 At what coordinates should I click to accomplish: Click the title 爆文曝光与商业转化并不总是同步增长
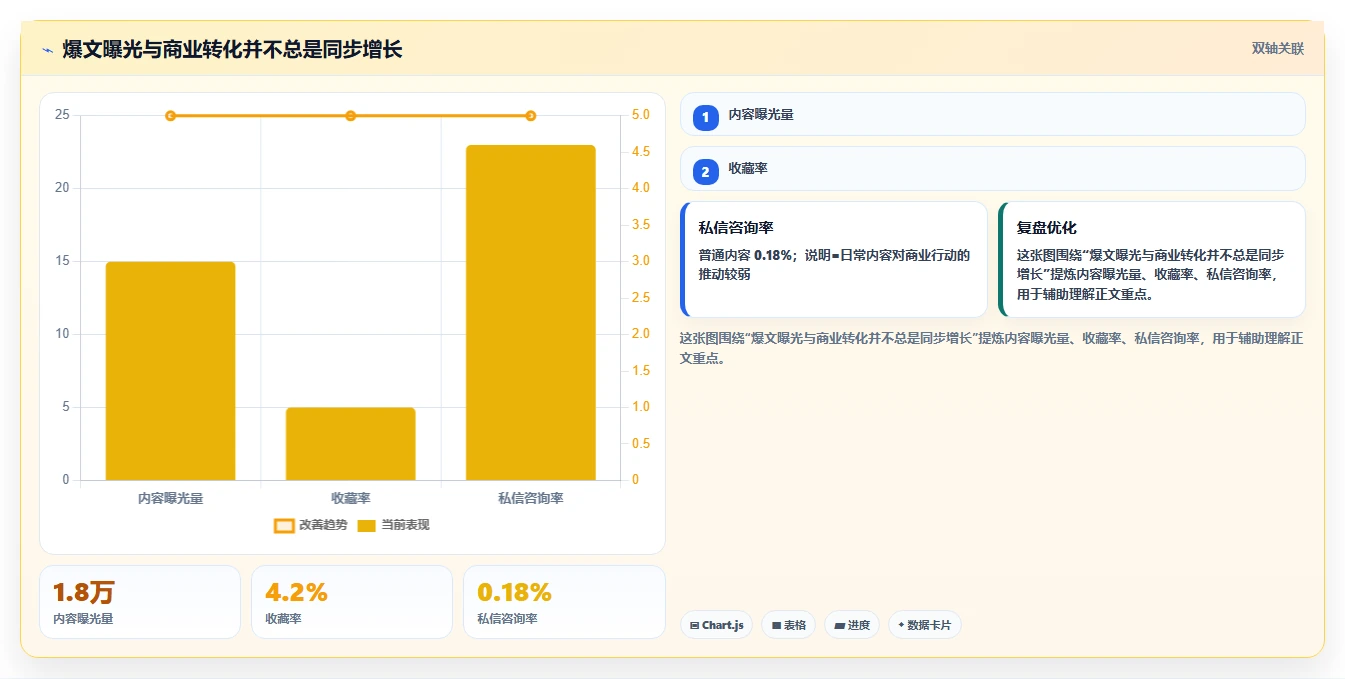(x=232, y=49)
